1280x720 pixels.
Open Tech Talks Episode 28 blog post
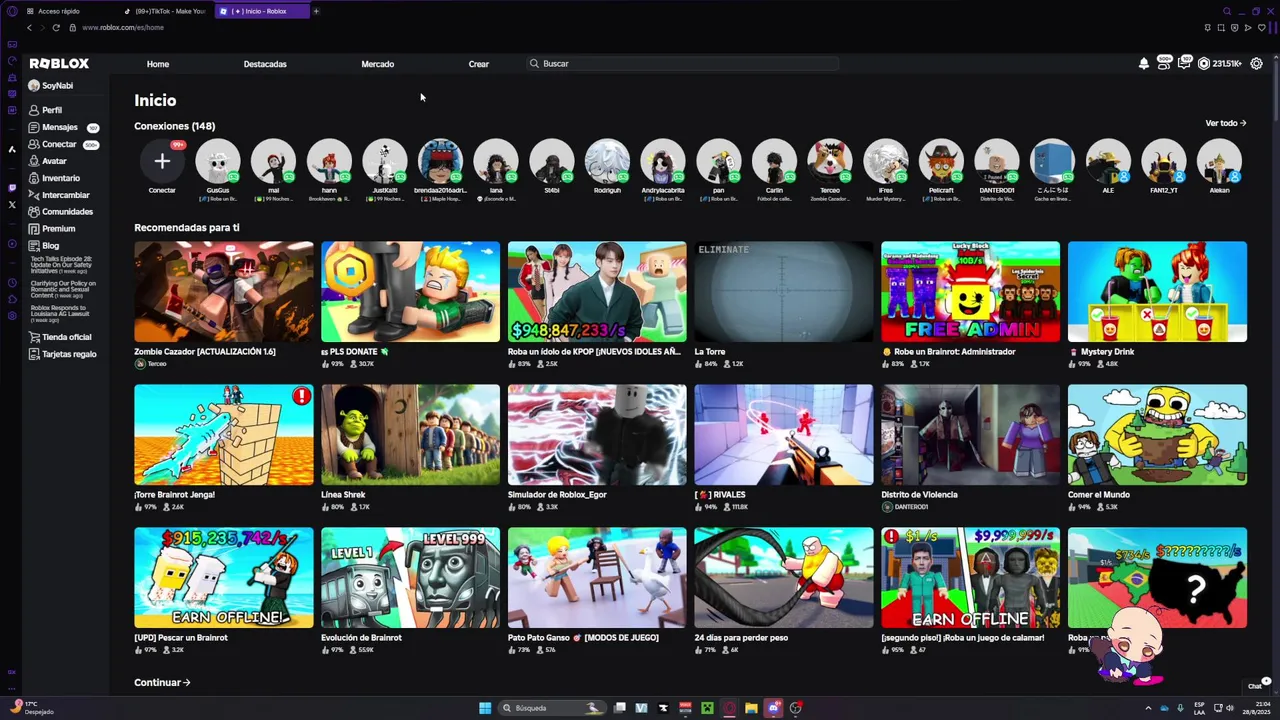tap(61, 265)
